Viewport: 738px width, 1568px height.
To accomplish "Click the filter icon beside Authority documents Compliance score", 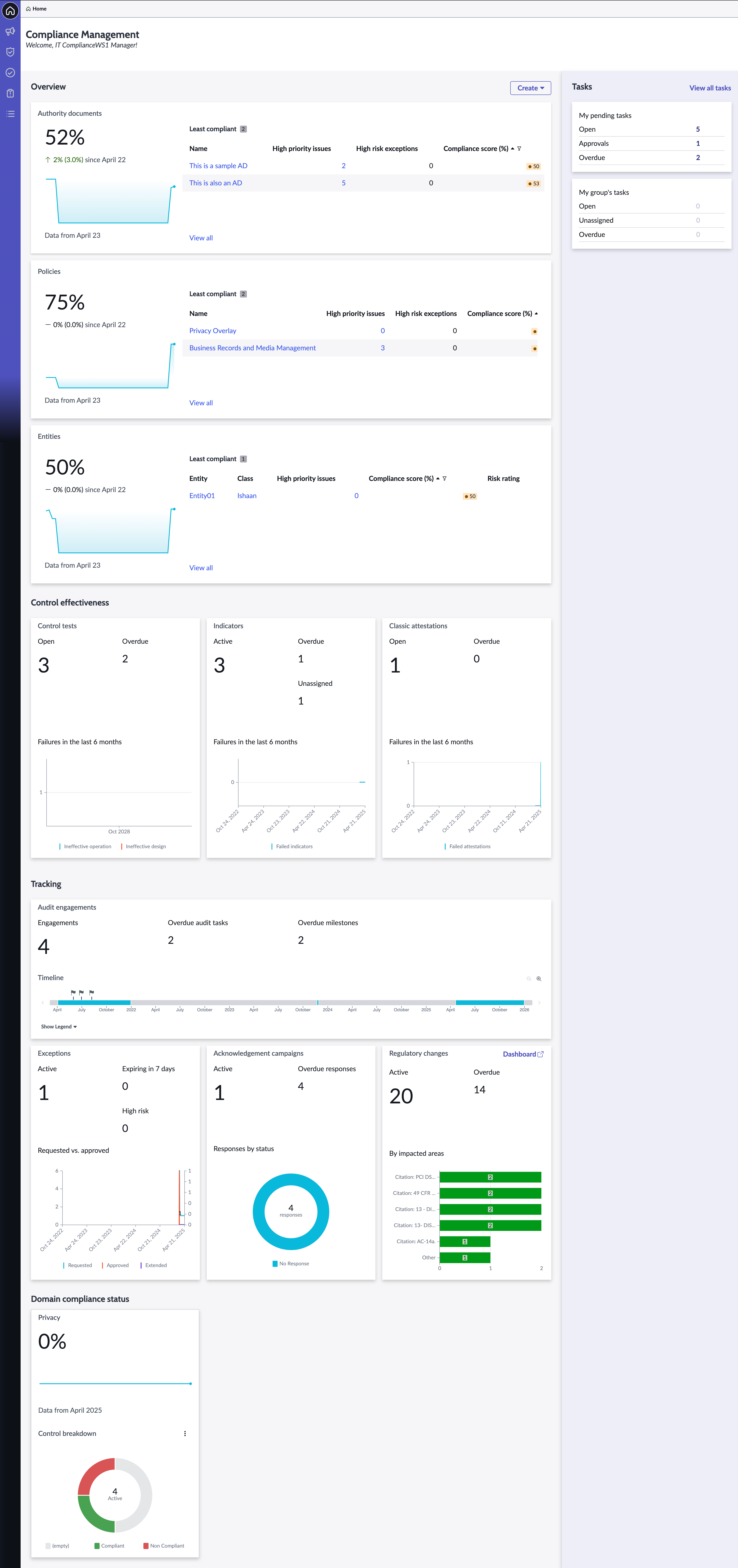I will (519, 148).
